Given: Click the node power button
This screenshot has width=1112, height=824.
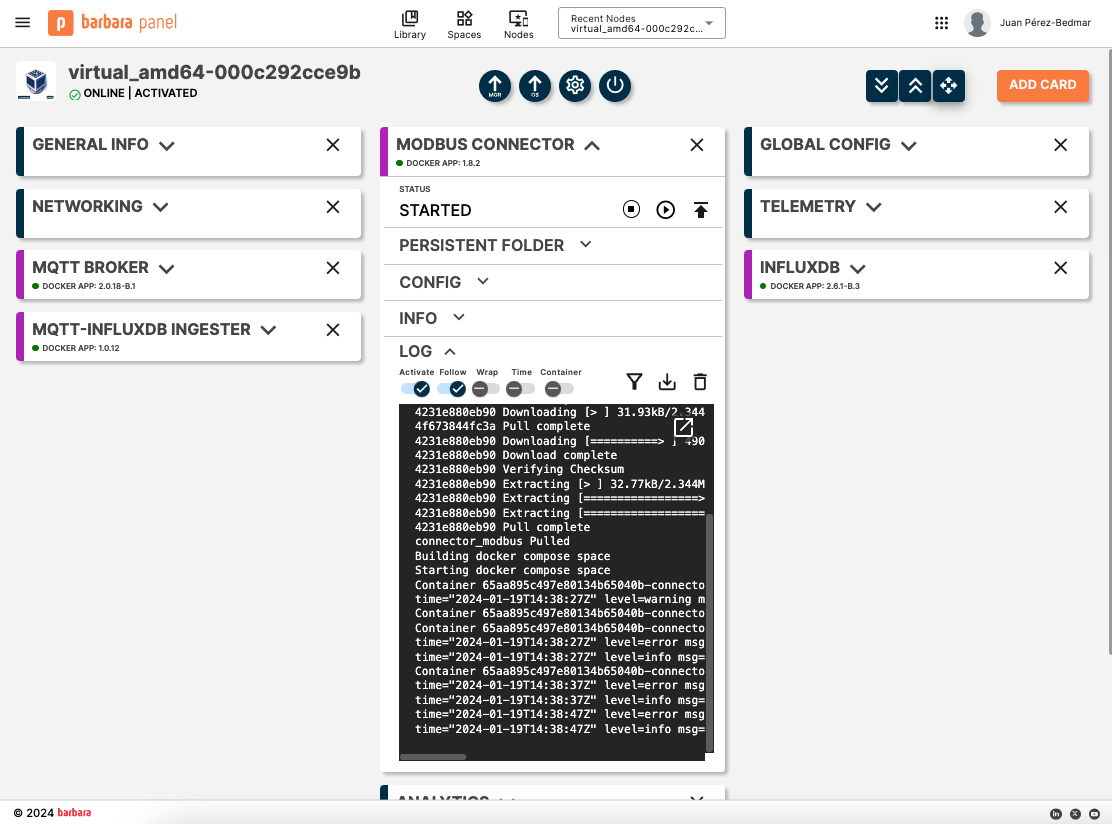Looking at the screenshot, I should 615,86.
